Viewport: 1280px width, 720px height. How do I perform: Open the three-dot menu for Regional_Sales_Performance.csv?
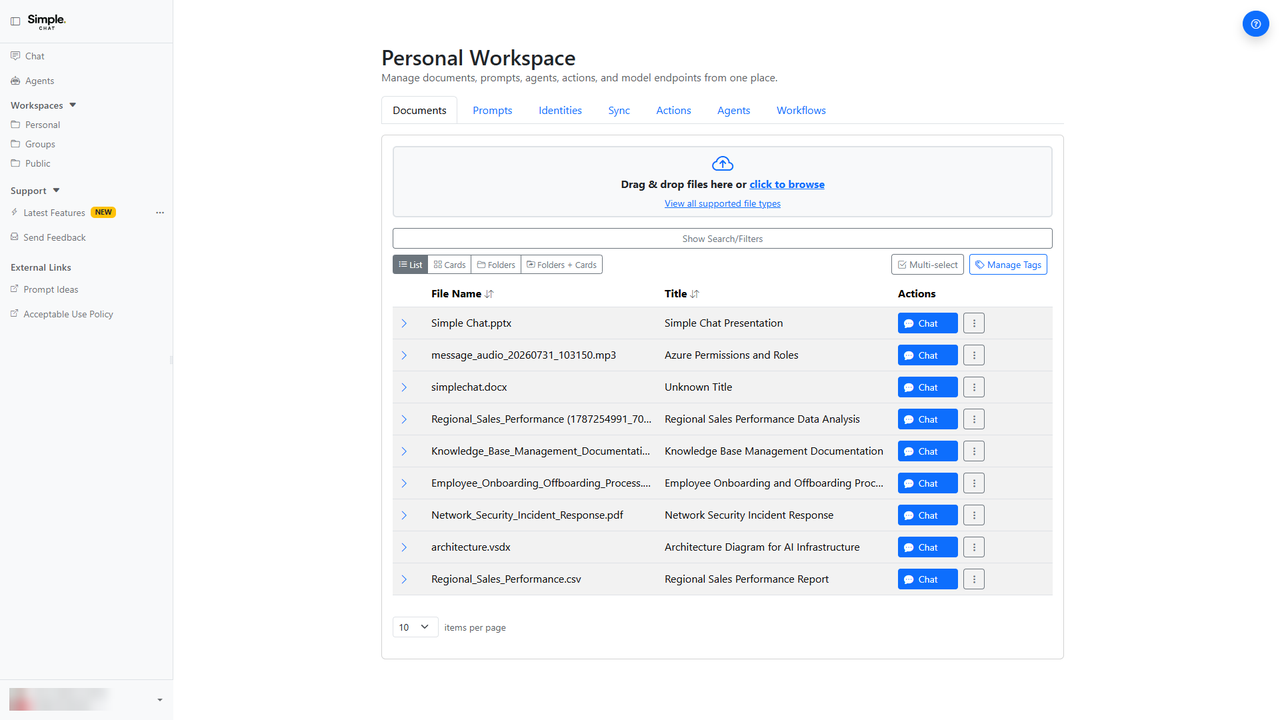point(974,579)
